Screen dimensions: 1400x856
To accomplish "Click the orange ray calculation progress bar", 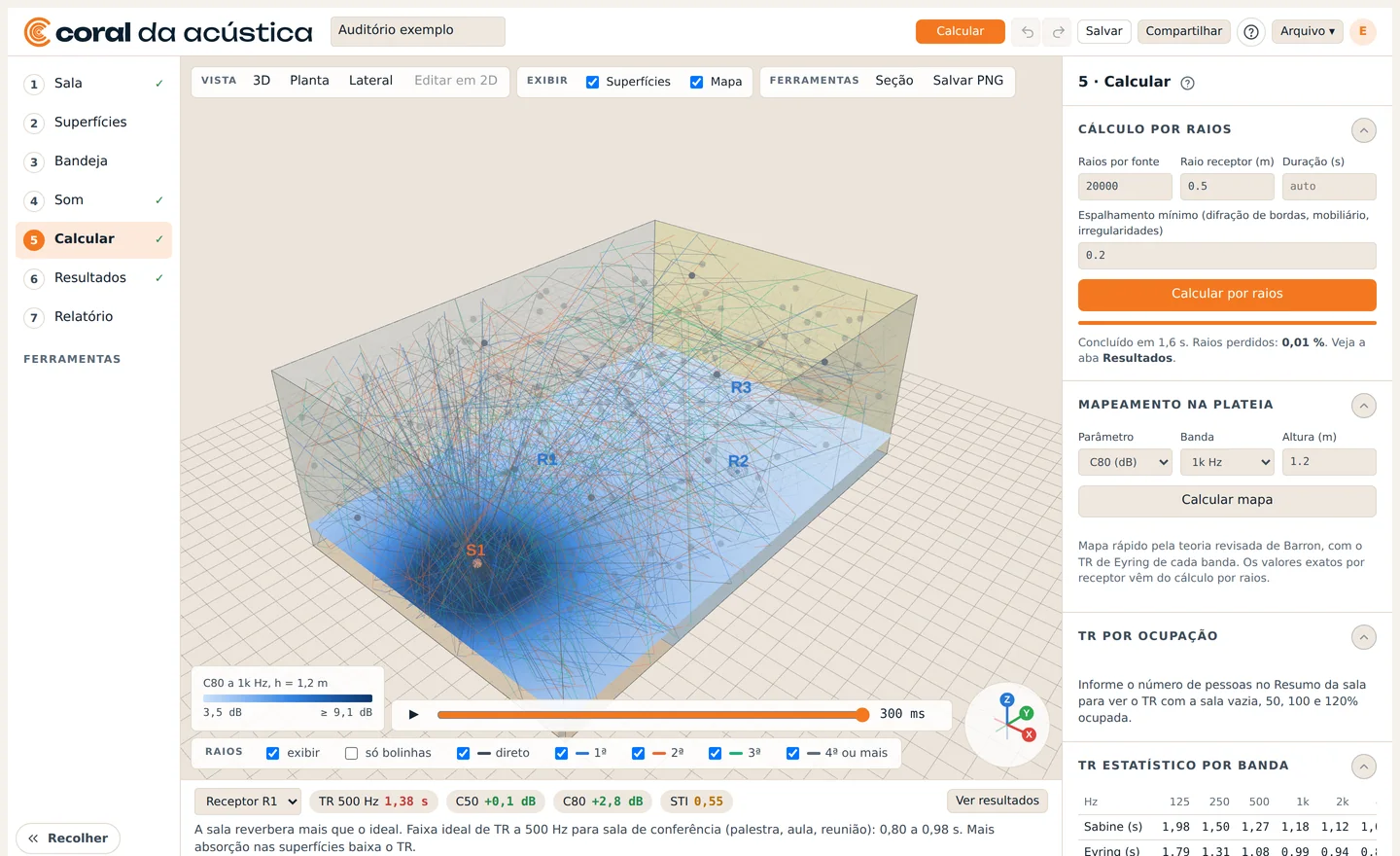I will coord(1227,323).
